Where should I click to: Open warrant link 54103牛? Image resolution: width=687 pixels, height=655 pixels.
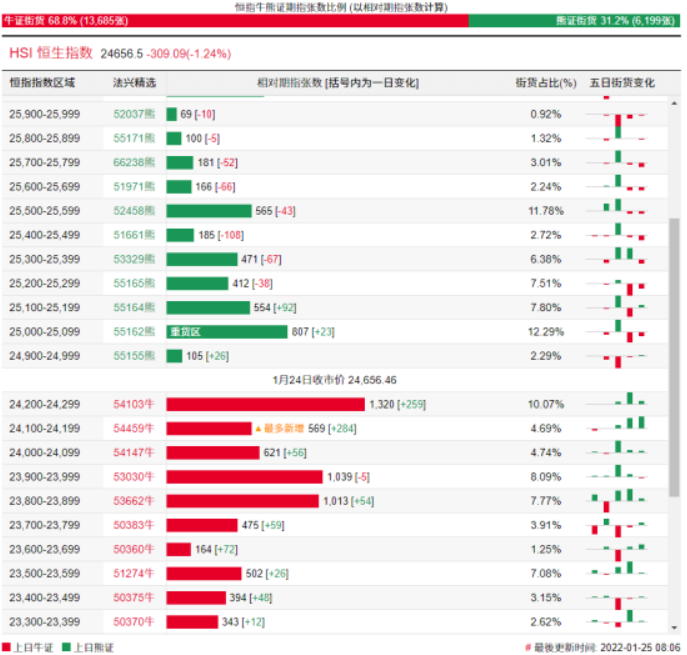(x=134, y=404)
